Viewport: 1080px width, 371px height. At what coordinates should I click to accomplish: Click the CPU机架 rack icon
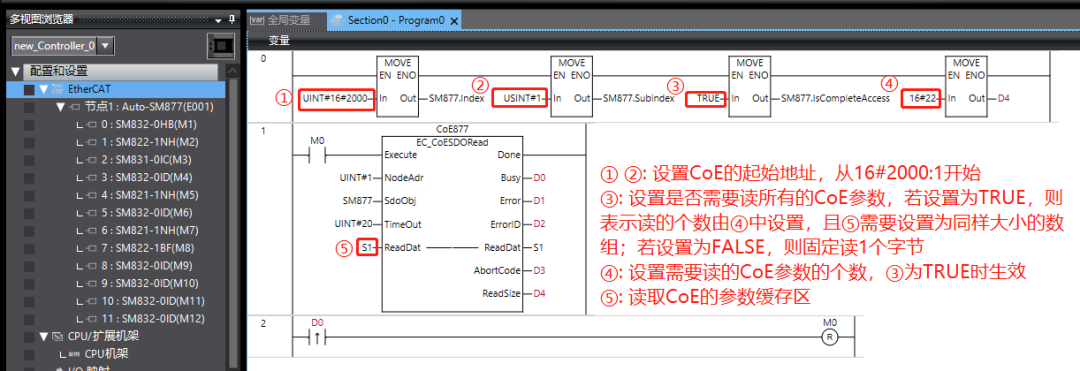pos(74,354)
